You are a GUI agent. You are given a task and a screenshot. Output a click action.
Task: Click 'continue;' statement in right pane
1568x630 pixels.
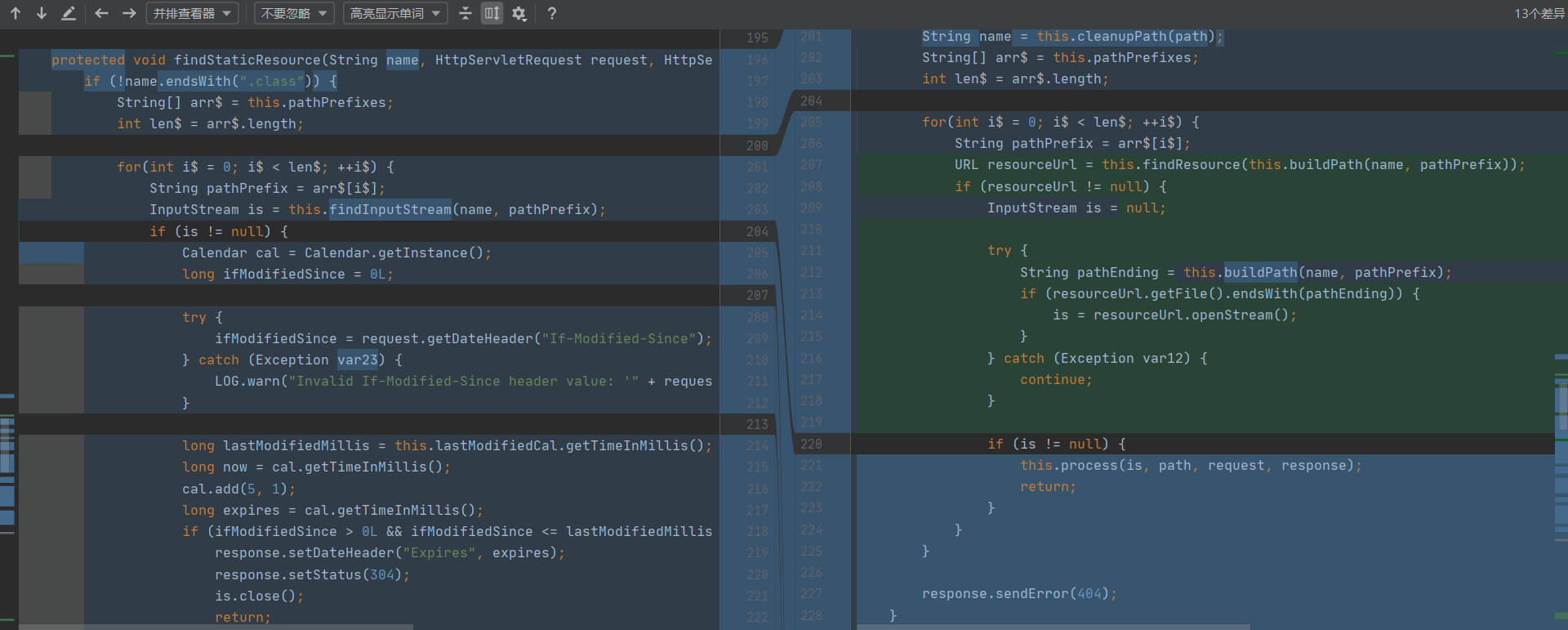click(x=1056, y=379)
